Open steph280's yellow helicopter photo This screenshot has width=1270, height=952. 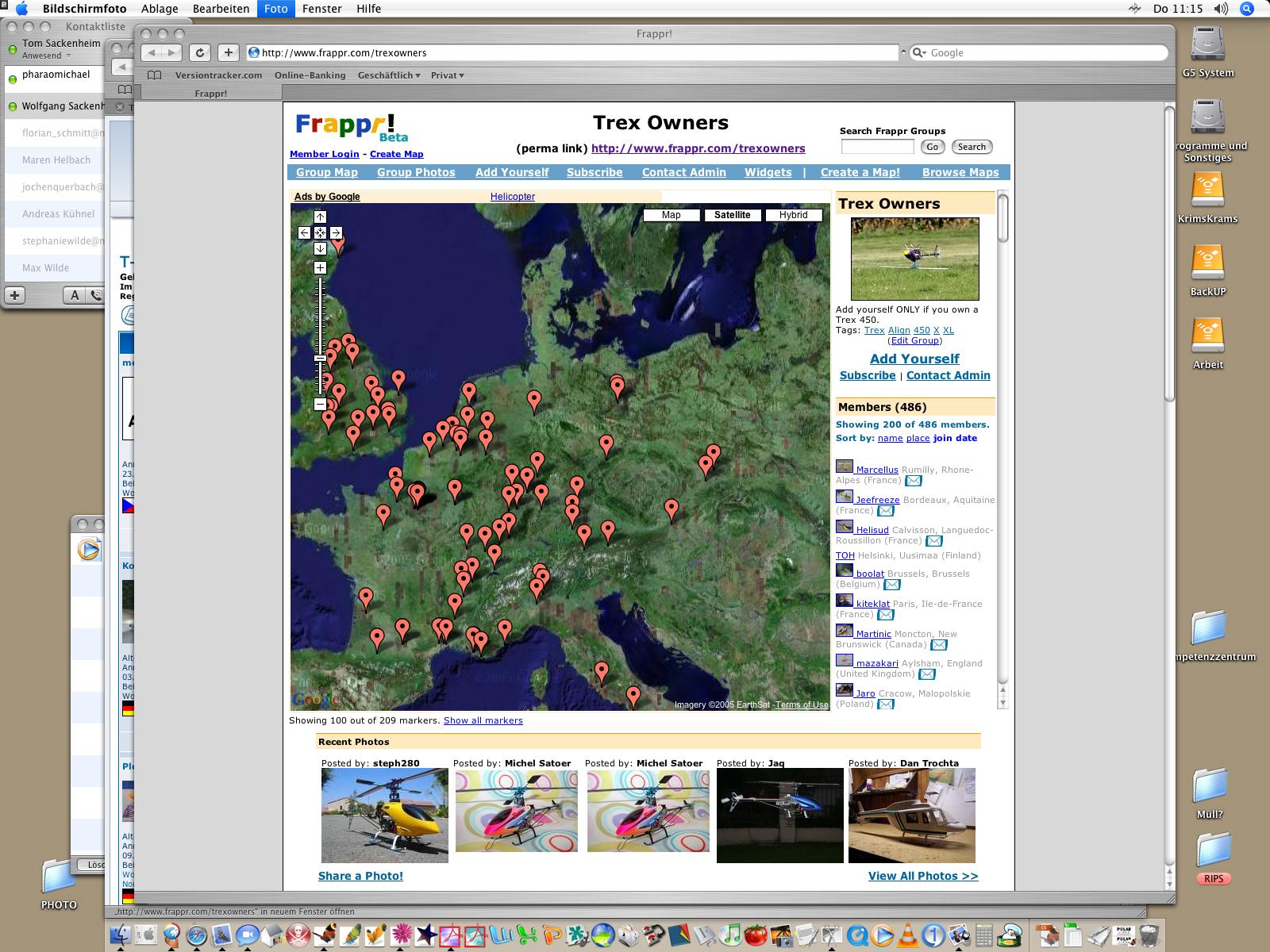coord(385,816)
